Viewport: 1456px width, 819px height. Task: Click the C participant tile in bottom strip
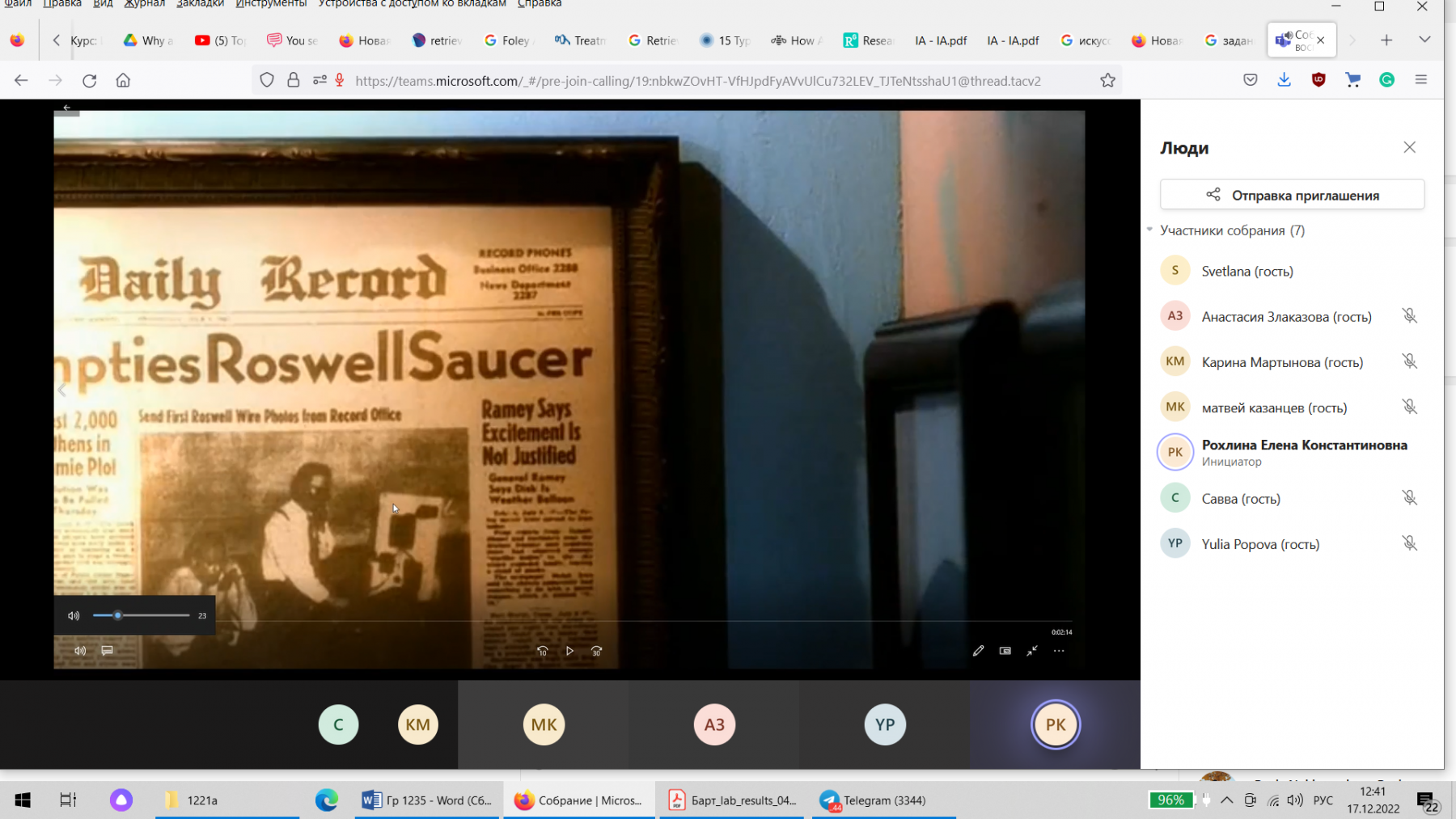[x=338, y=724]
